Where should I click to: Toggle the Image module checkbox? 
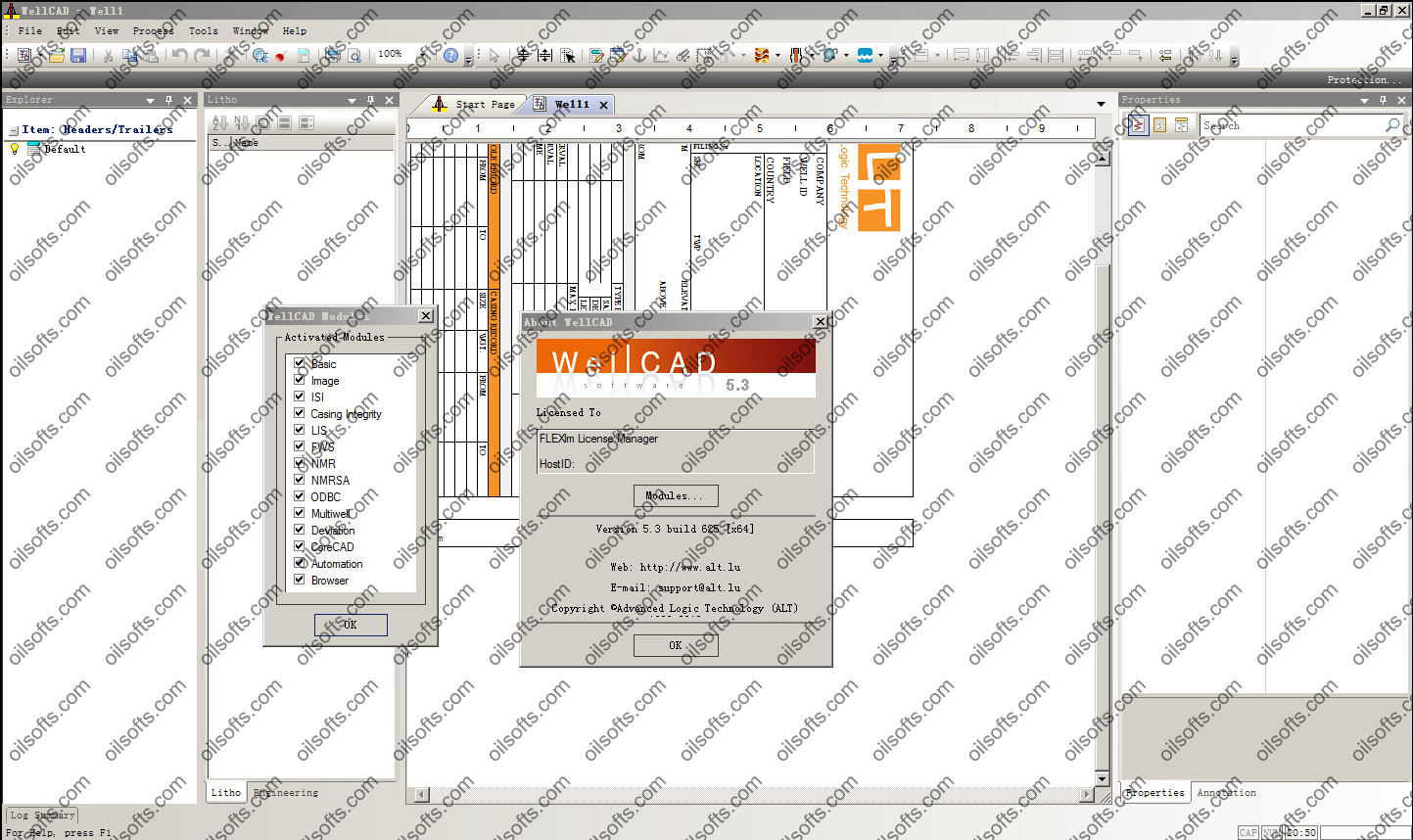[x=300, y=380]
